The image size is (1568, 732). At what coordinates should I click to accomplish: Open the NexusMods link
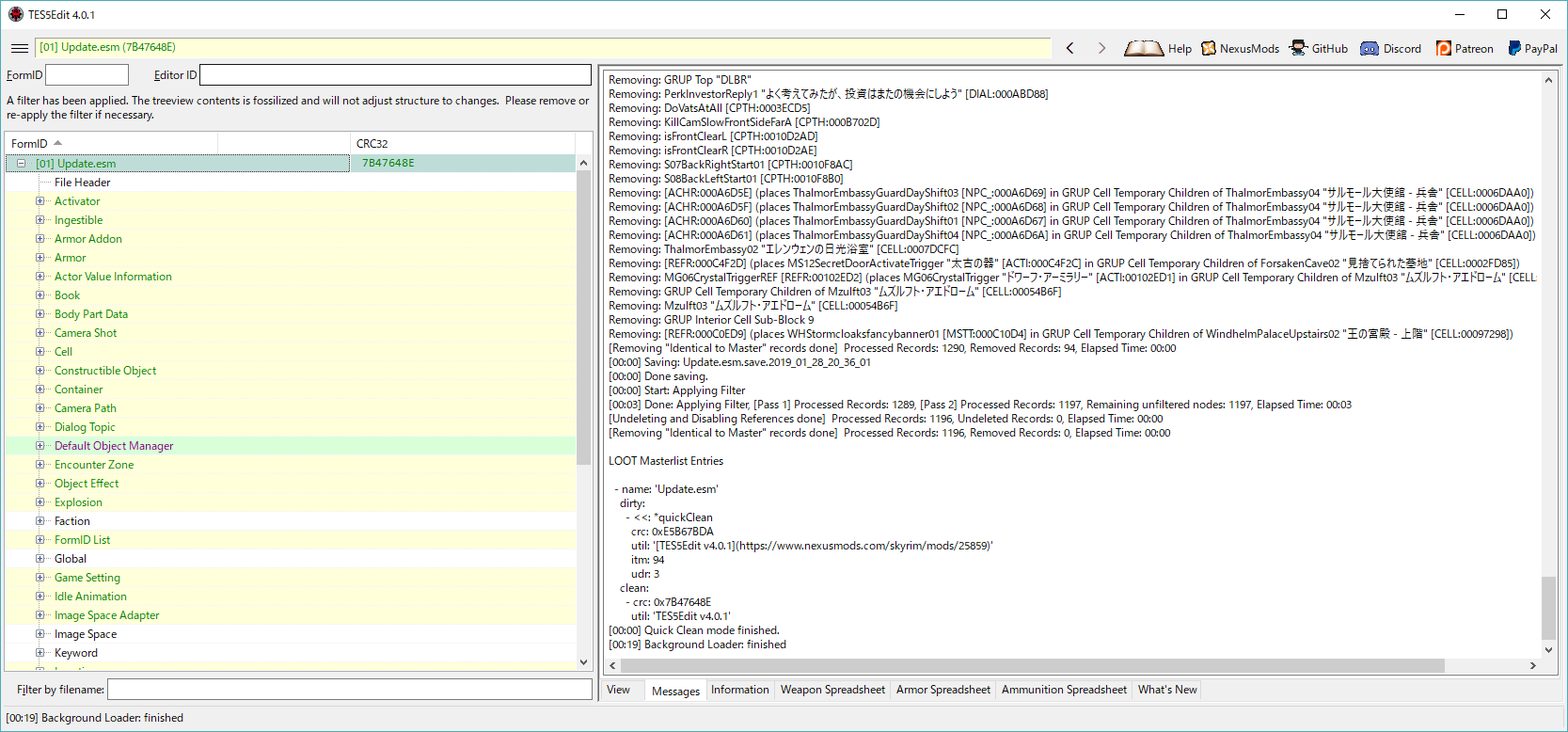tap(1240, 48)
